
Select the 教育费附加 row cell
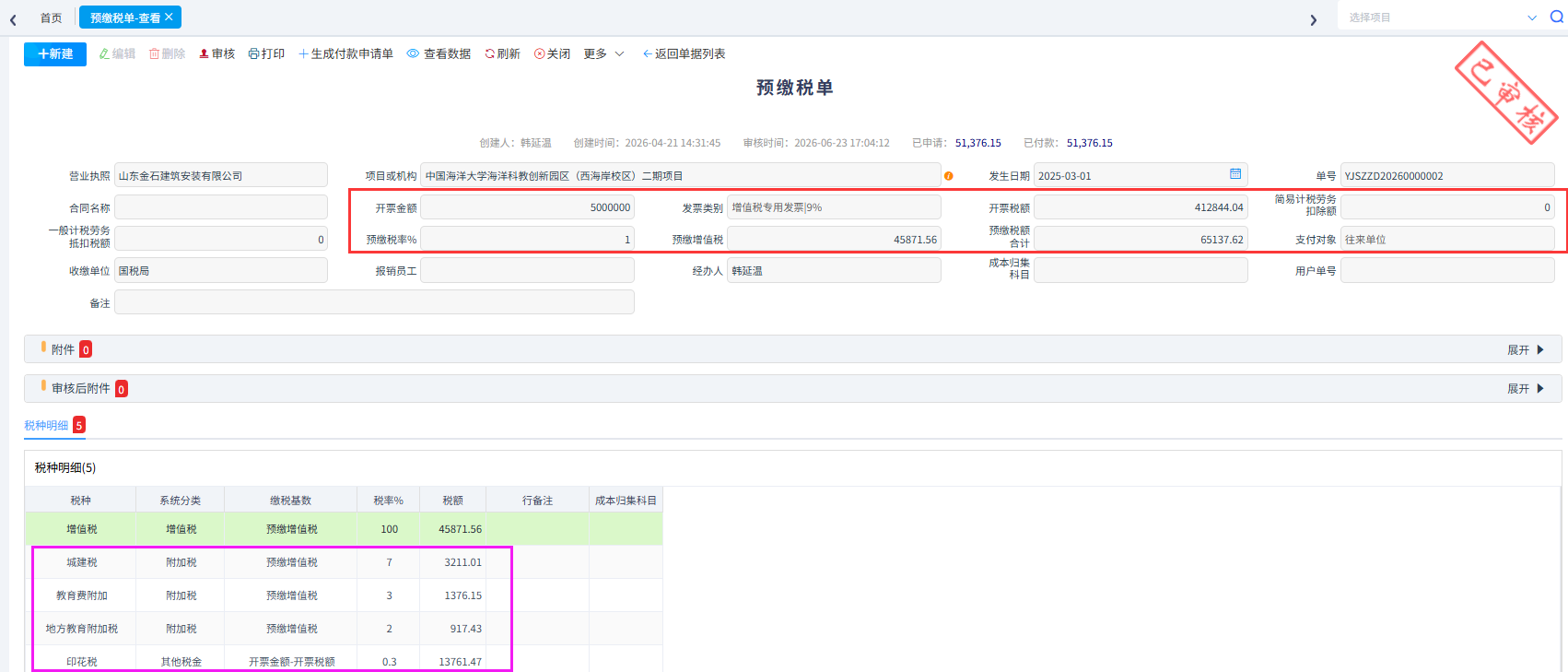[x=82, y=595]
